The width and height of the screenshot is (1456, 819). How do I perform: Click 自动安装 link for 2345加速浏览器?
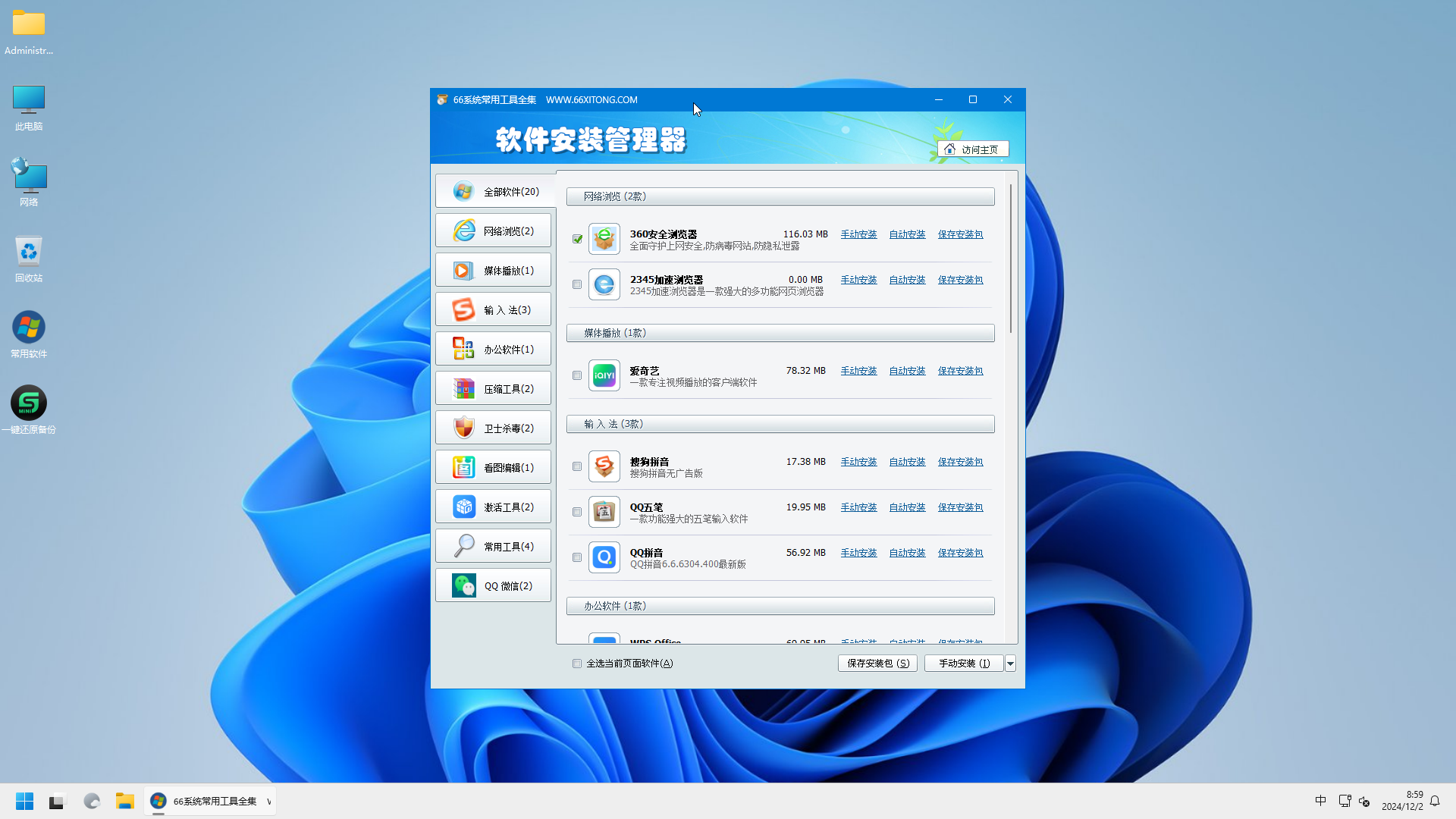point(907,280)
